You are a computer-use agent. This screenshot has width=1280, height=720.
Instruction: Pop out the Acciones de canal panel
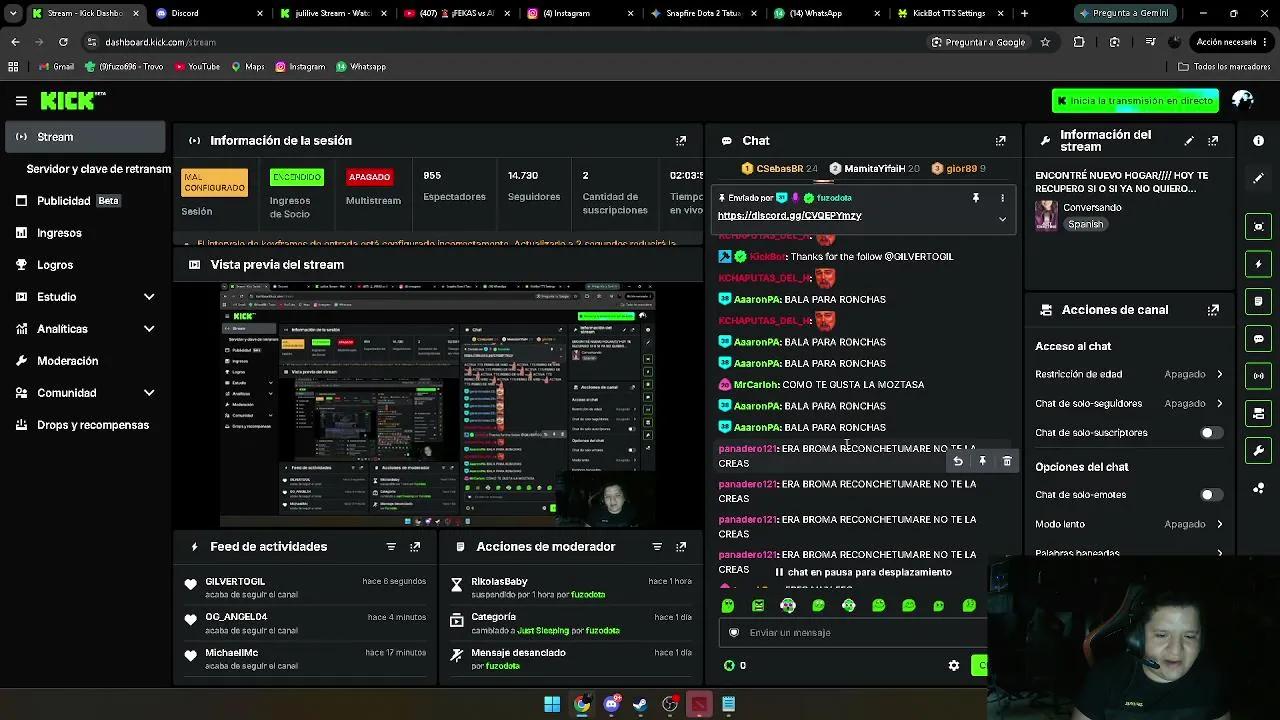pyautogui.click(x=1213, y=310)
